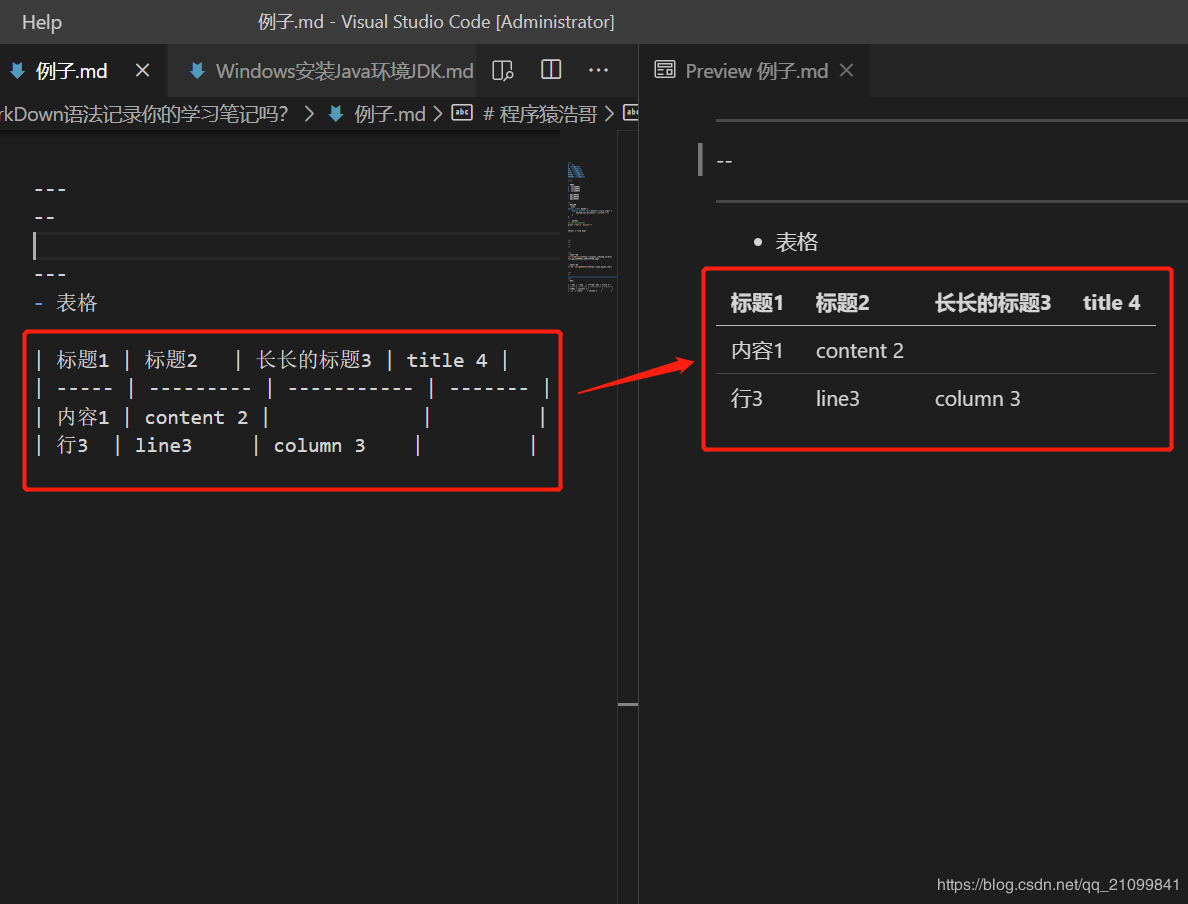Screen dimensions: 1188x904
Task: Open the Help menu
Action: pyautogui.click(x=42, y=22)
